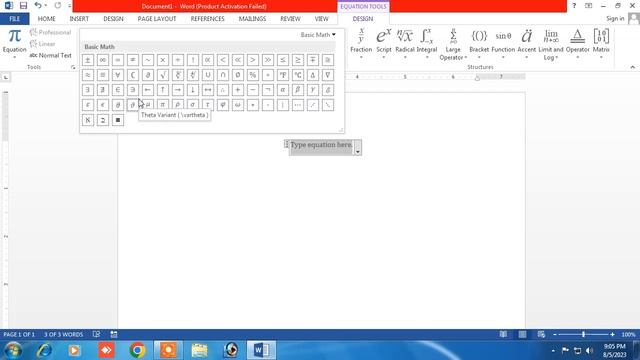
Task: Click Sign in link
Action: pyautogui.click(x=615, y=18)
